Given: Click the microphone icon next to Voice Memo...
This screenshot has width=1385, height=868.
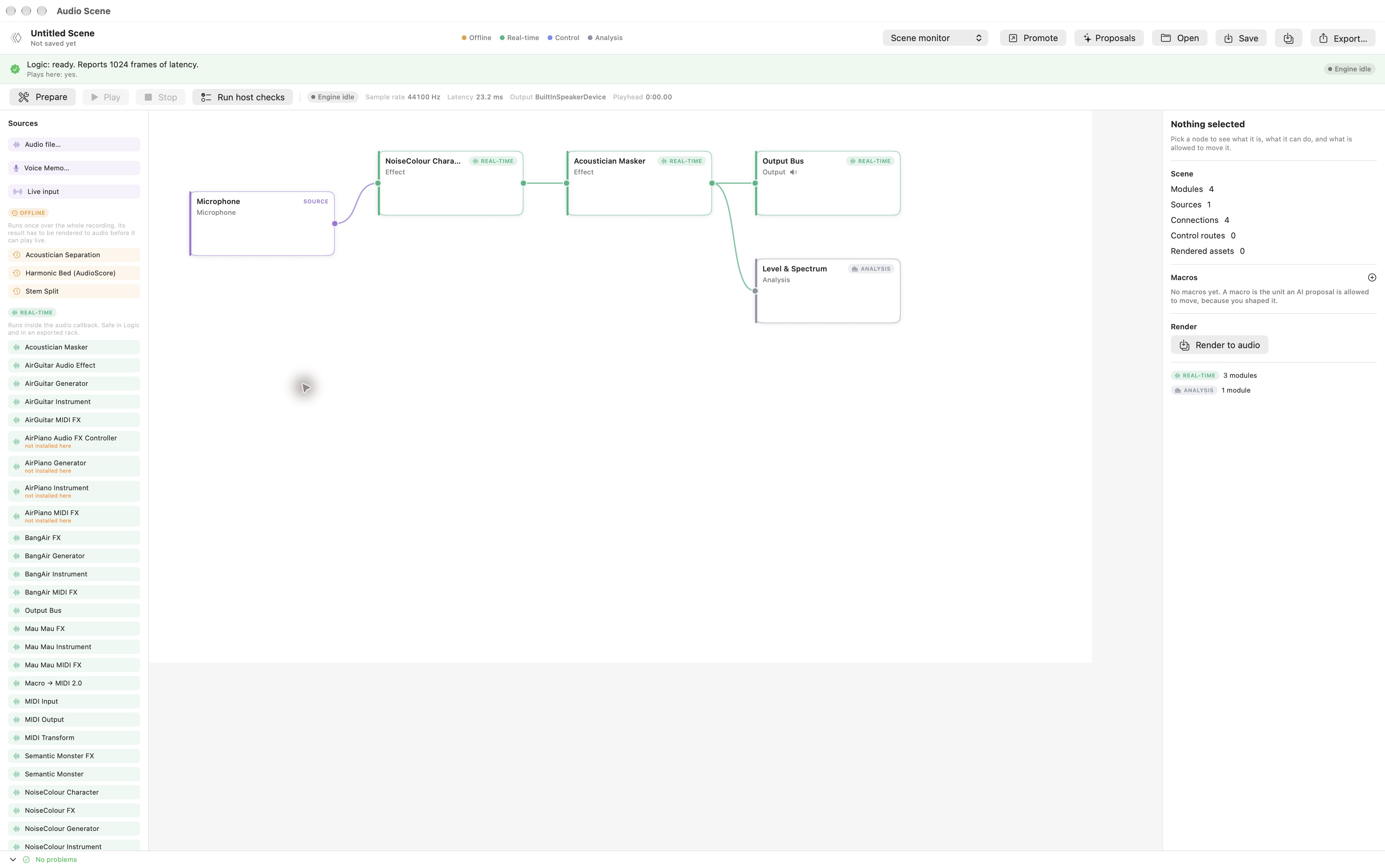Looking at the screenshot, I should pos(16,168).
